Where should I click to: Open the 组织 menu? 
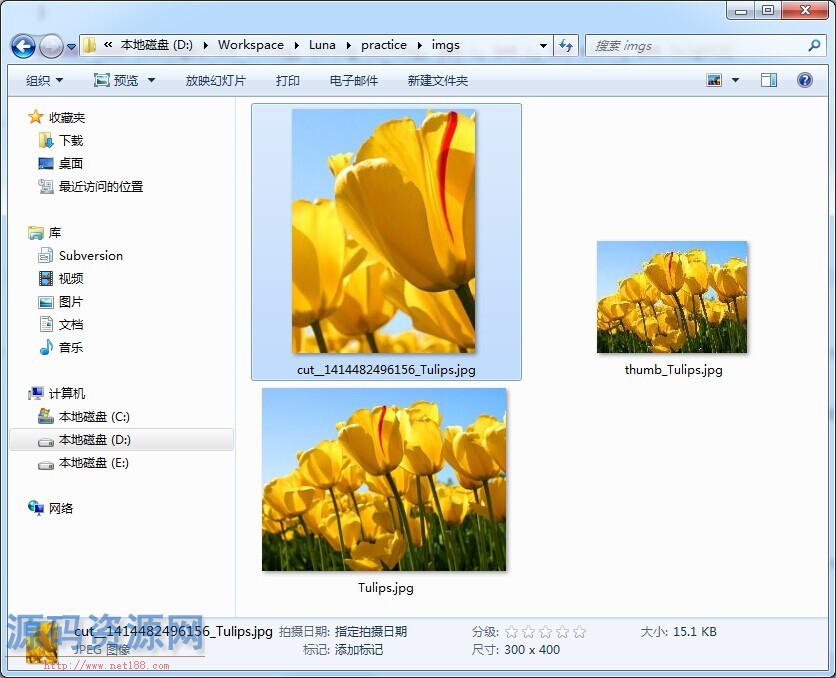[x=44, y=80]
